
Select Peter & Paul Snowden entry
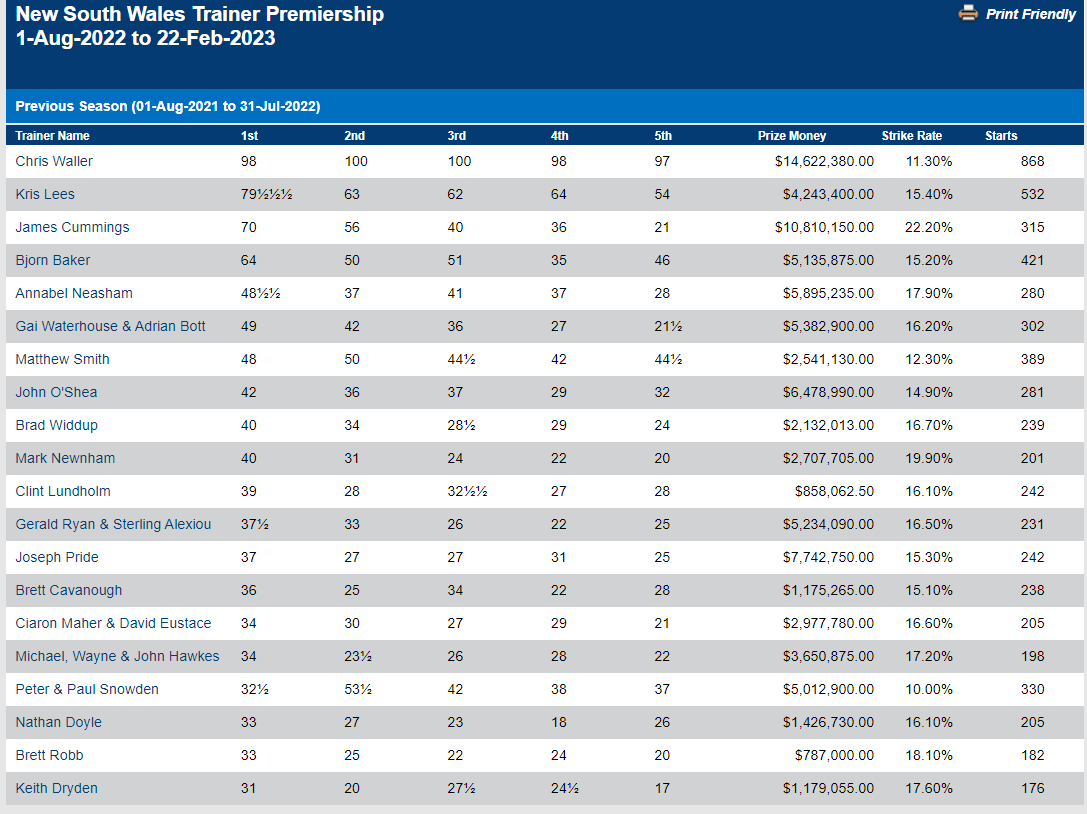coord(87,689)
